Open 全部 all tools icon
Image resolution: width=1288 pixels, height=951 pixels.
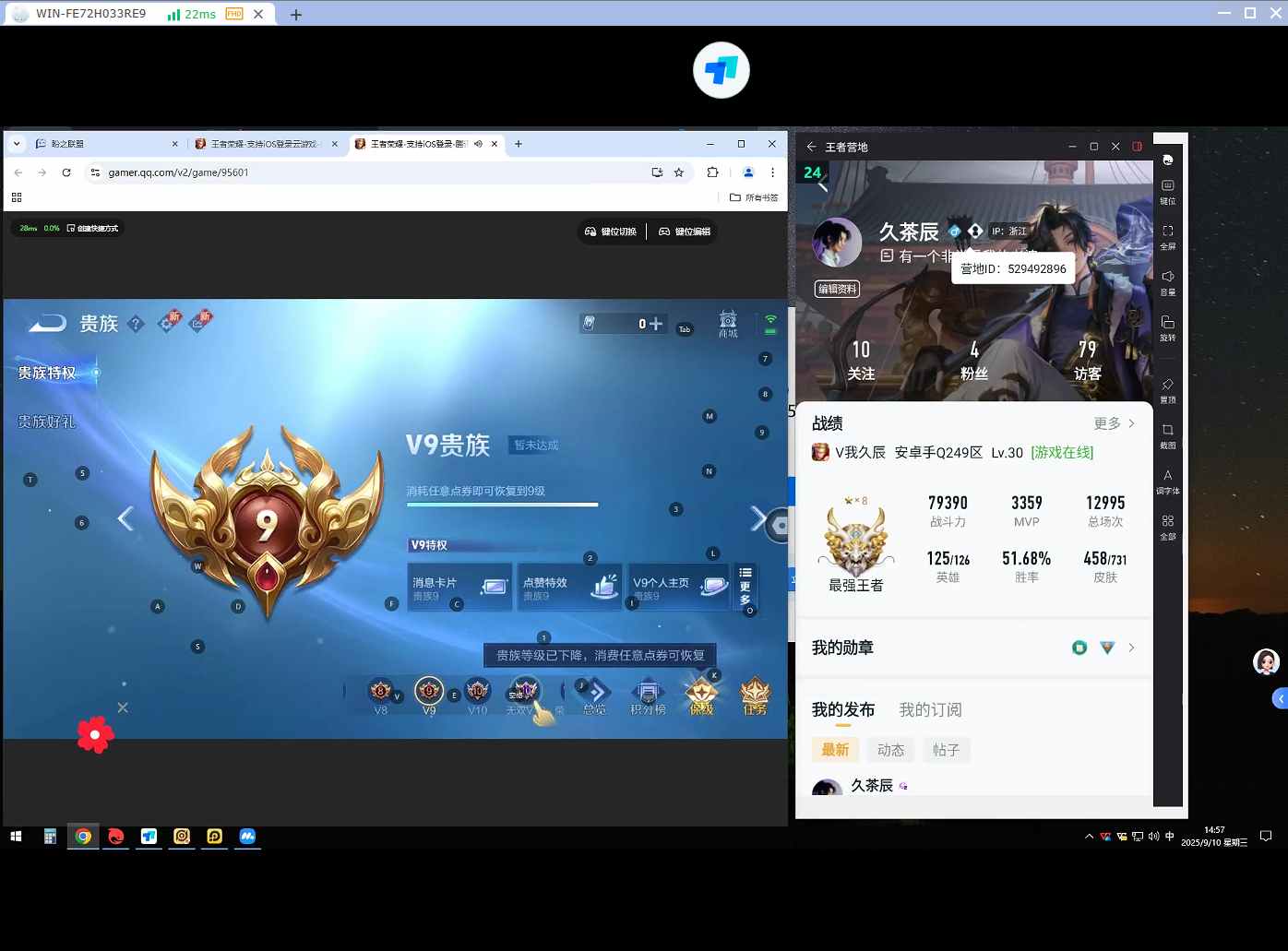coord(1167,526)
